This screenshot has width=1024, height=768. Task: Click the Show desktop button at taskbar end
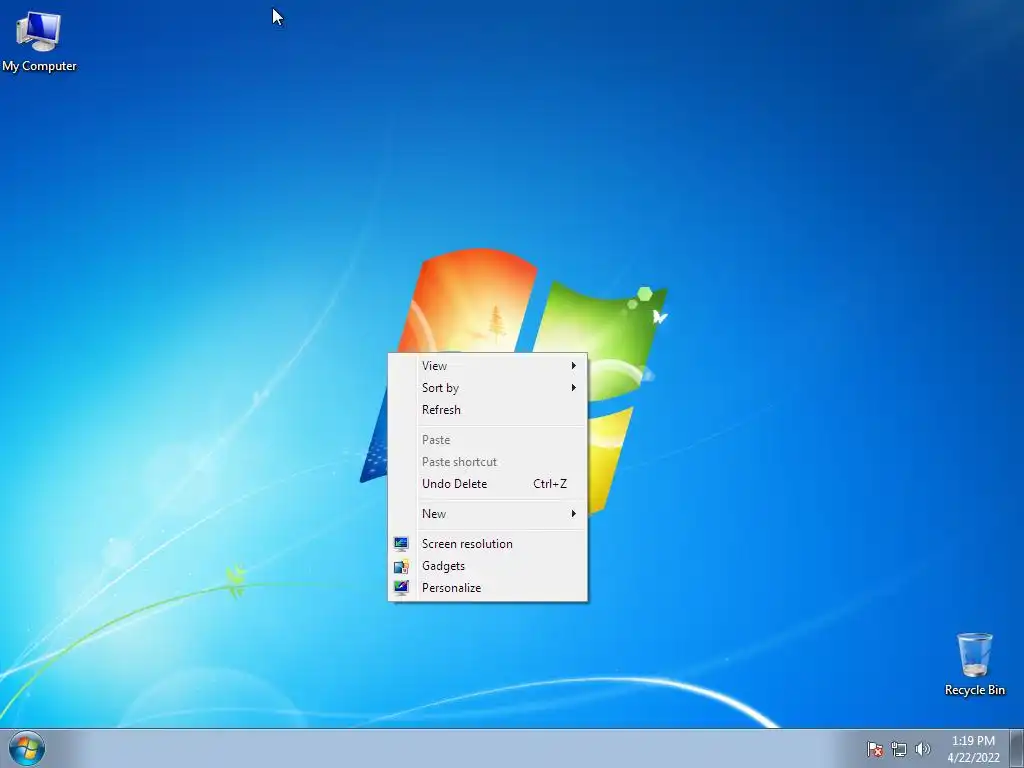1017,748
